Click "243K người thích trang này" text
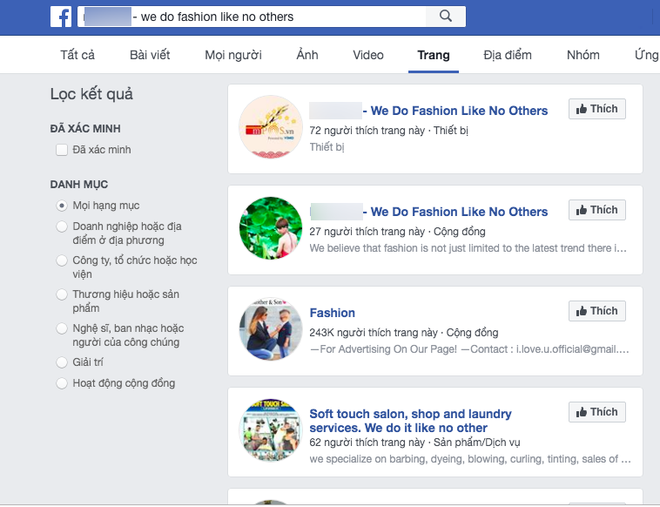Image resolution: width=660 pixels, height=507 pixels. (373, 332)
